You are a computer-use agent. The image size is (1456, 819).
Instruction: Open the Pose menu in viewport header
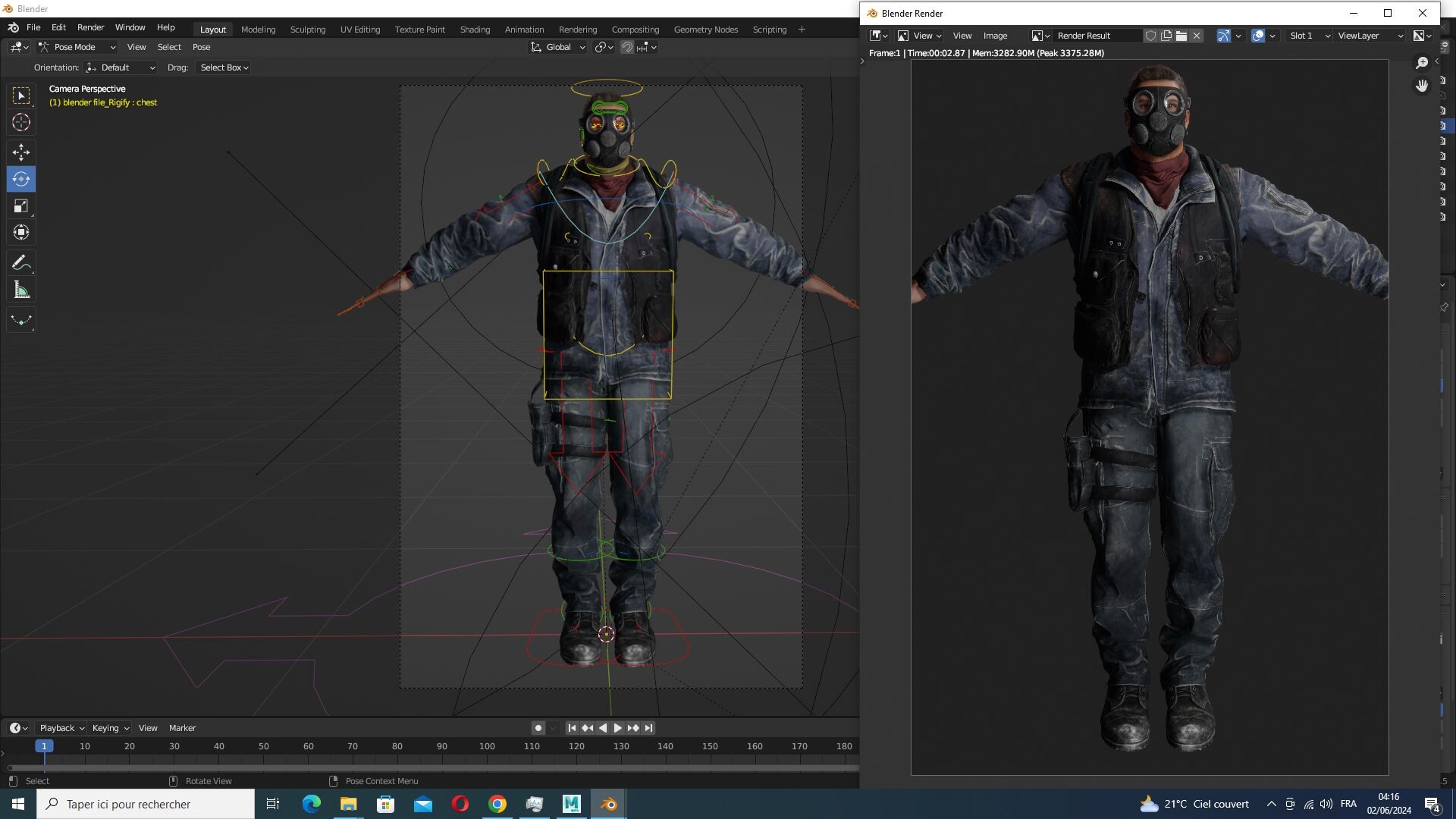(201, 47)
